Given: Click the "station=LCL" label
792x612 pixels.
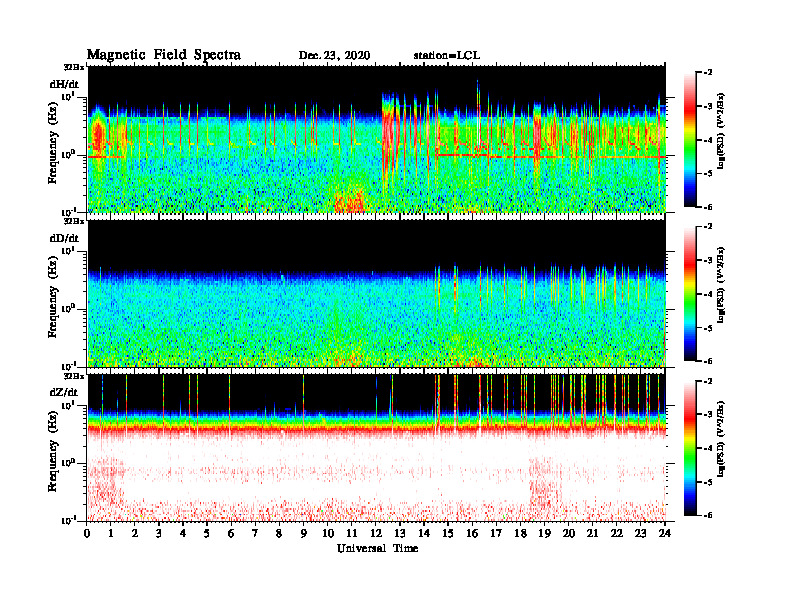Looking at the screenshot, I should (447, 56).
